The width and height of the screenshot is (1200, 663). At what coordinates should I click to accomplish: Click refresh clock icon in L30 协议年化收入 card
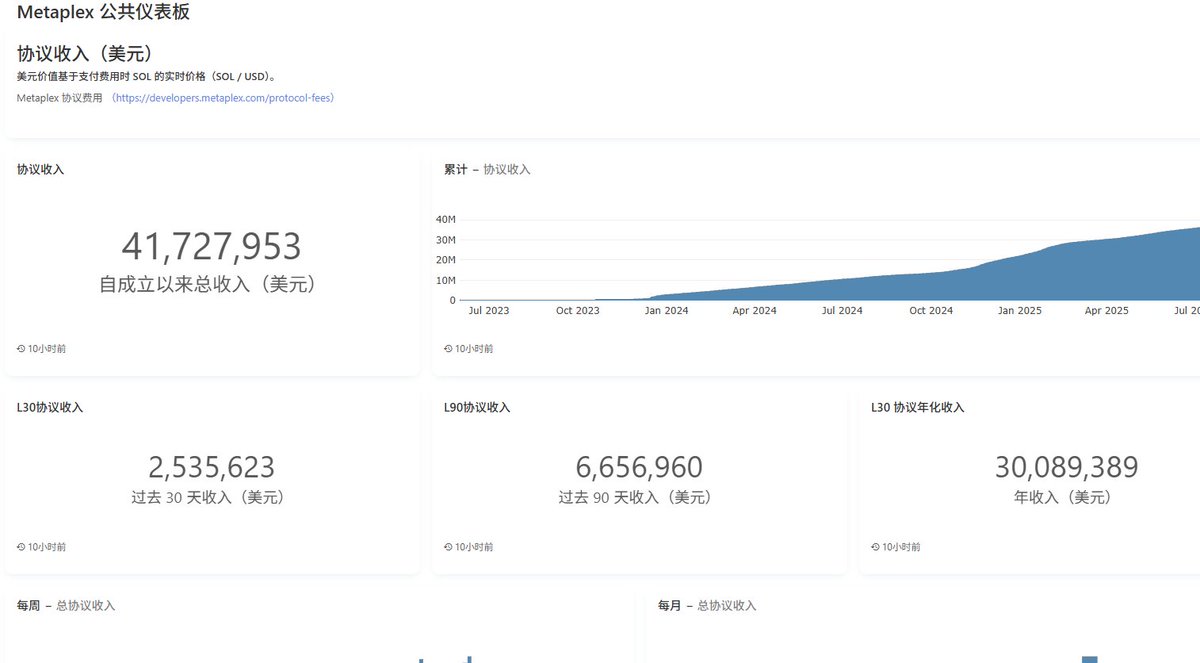(x=875, y=547)
